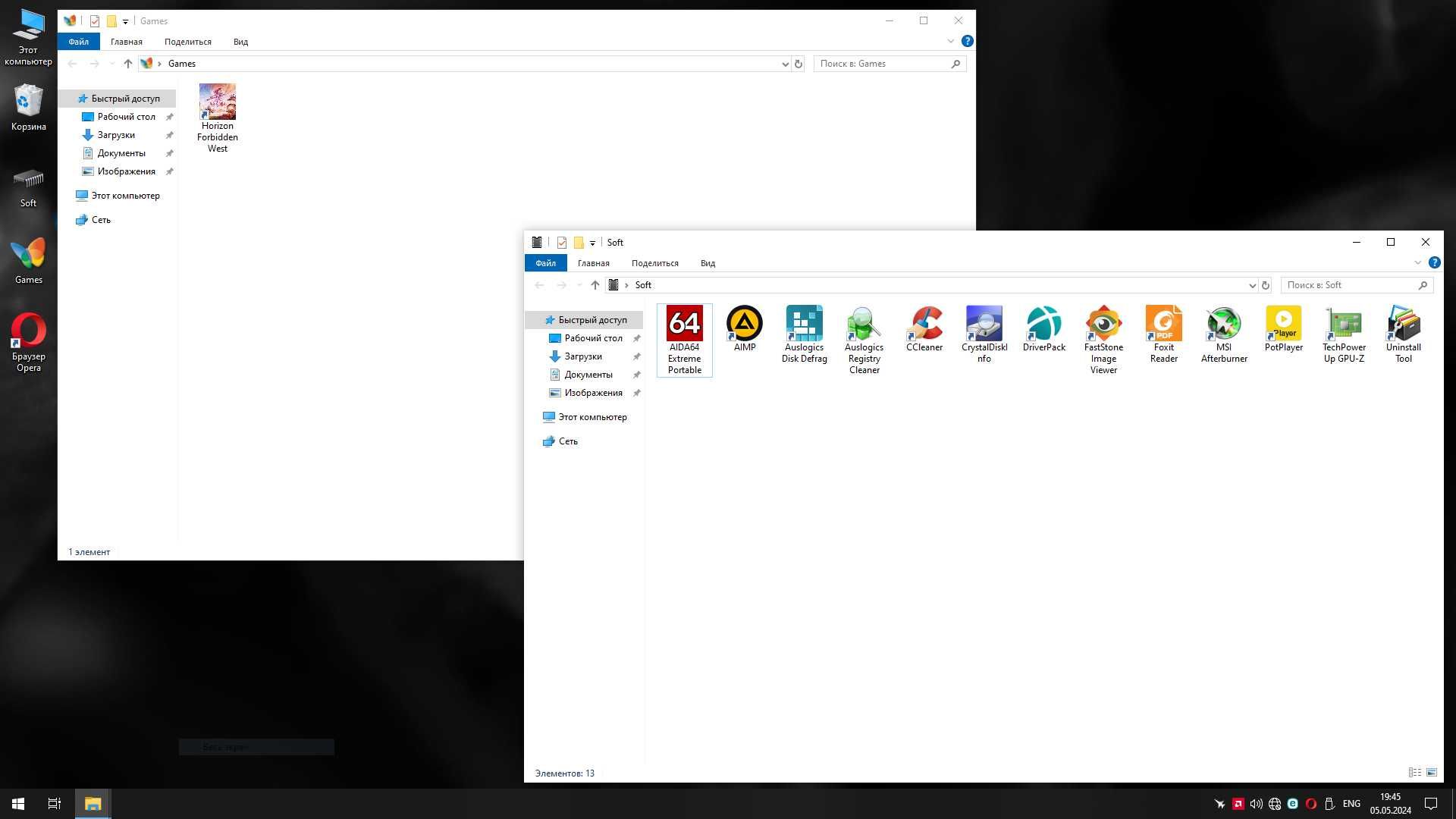Expand the ribbon in Soft window
Screen dimensions: 1456x819
pos(1417,262)
